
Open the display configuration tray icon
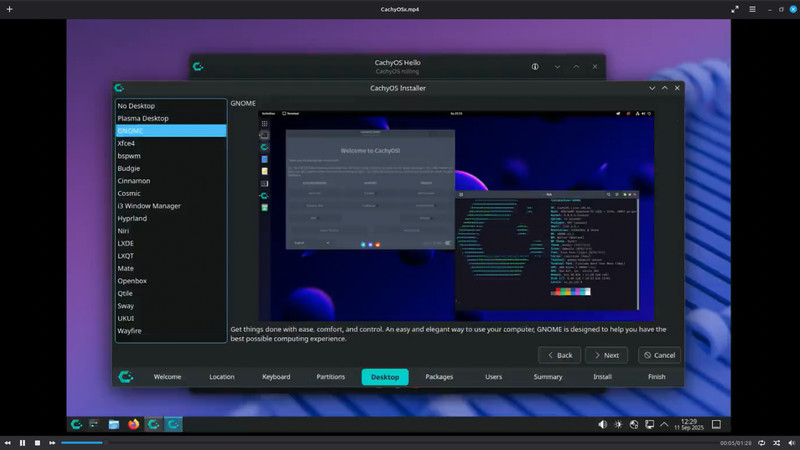tap(649, 424)
